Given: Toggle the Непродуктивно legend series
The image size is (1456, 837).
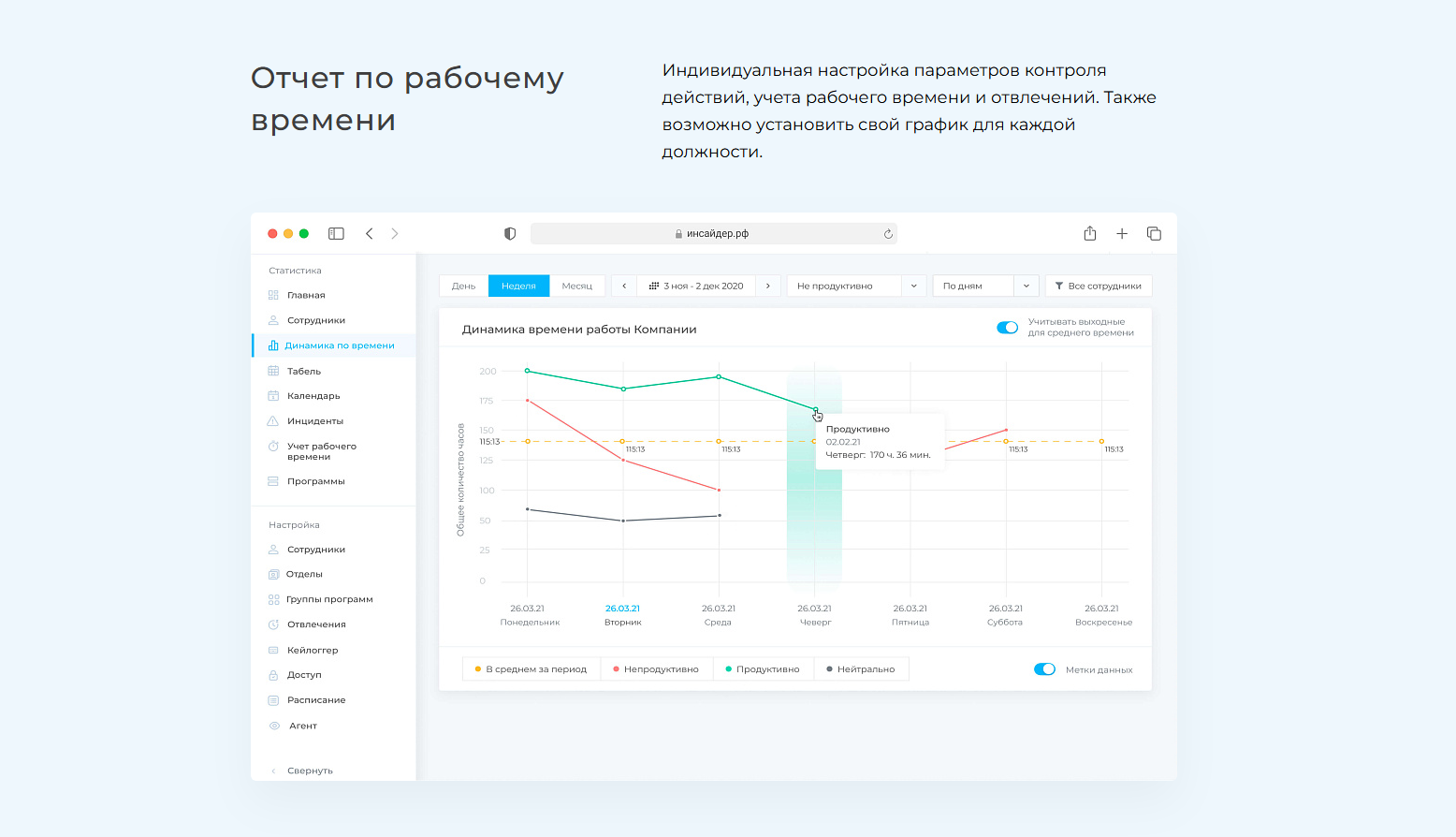Looking at the screenshot, I should coord(655,669).
